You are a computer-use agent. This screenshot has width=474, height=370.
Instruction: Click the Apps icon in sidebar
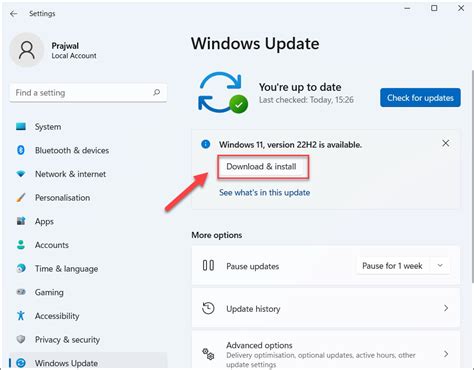[x=21, y=221]
